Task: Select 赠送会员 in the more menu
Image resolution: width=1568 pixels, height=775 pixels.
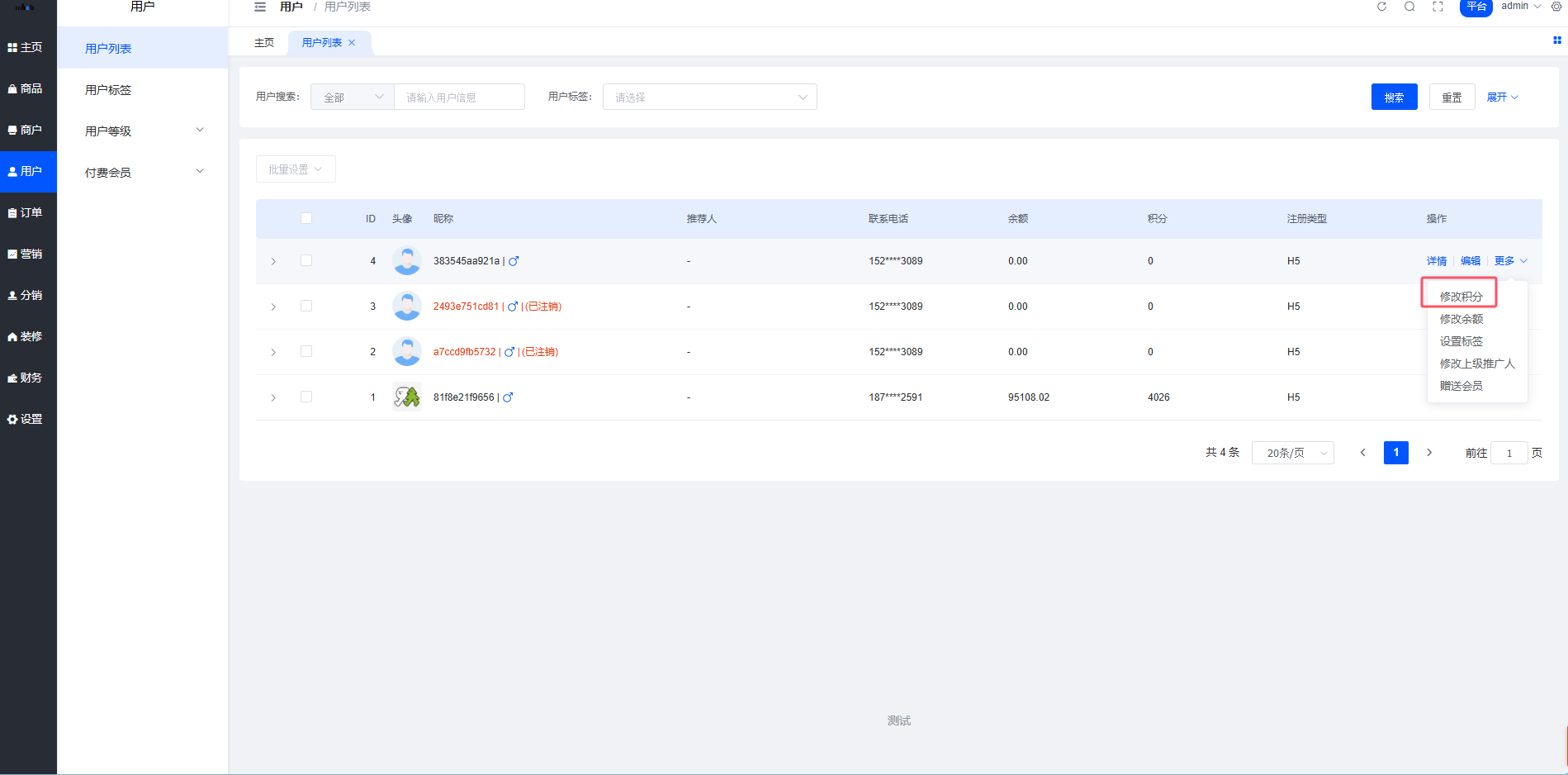Action: [x=1461, y=386]
